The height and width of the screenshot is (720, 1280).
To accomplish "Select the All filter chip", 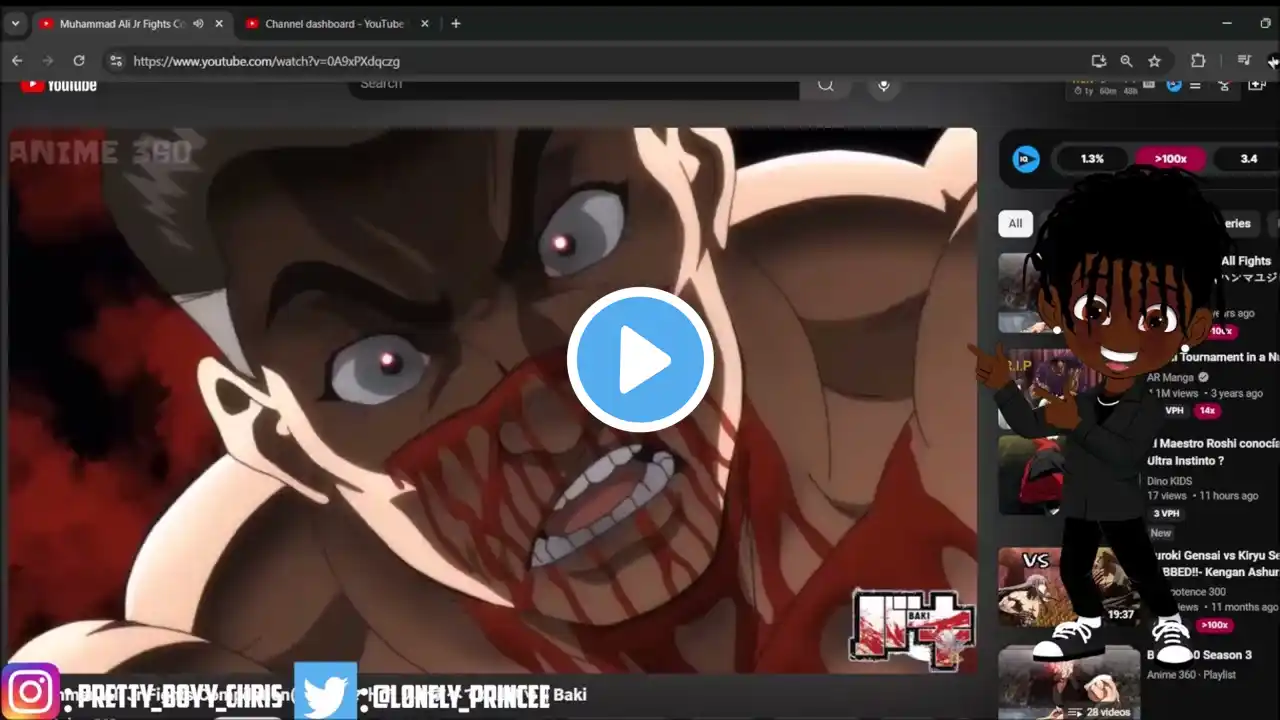I will point(1015,223).
